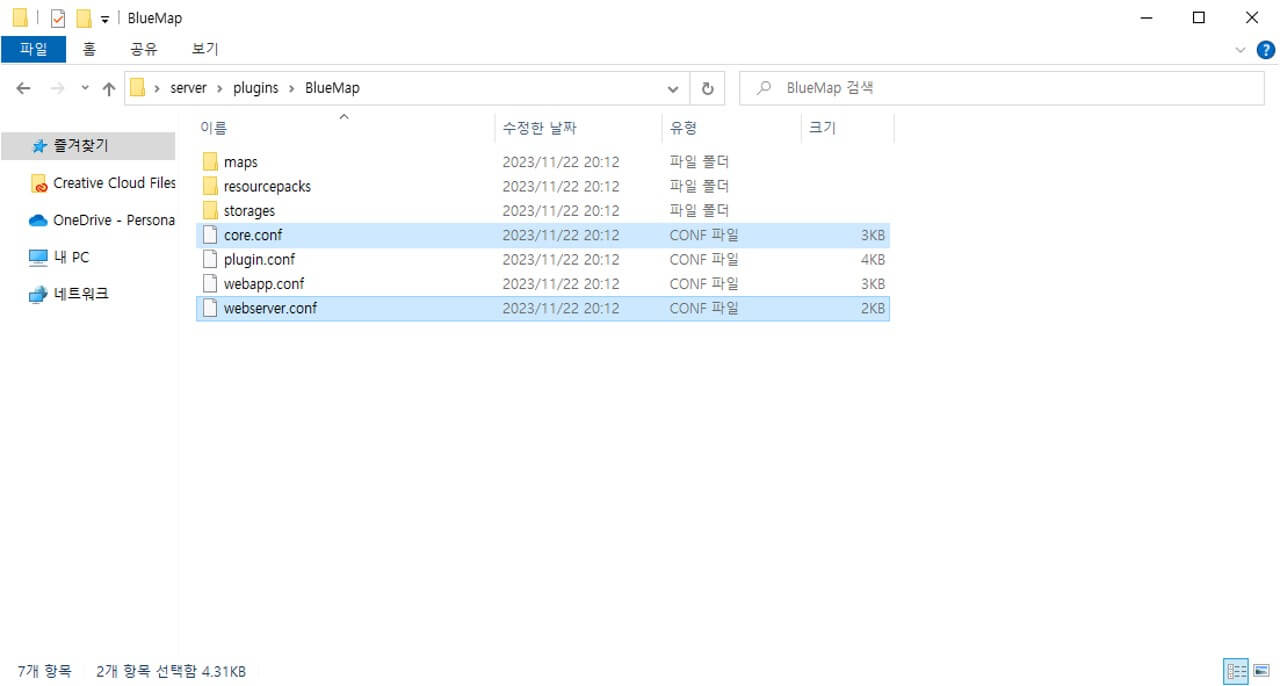Click the Creative Cloud Files icon
Image resolution: width=1280 pixels, height=686 pixels.
pos(39,183)
